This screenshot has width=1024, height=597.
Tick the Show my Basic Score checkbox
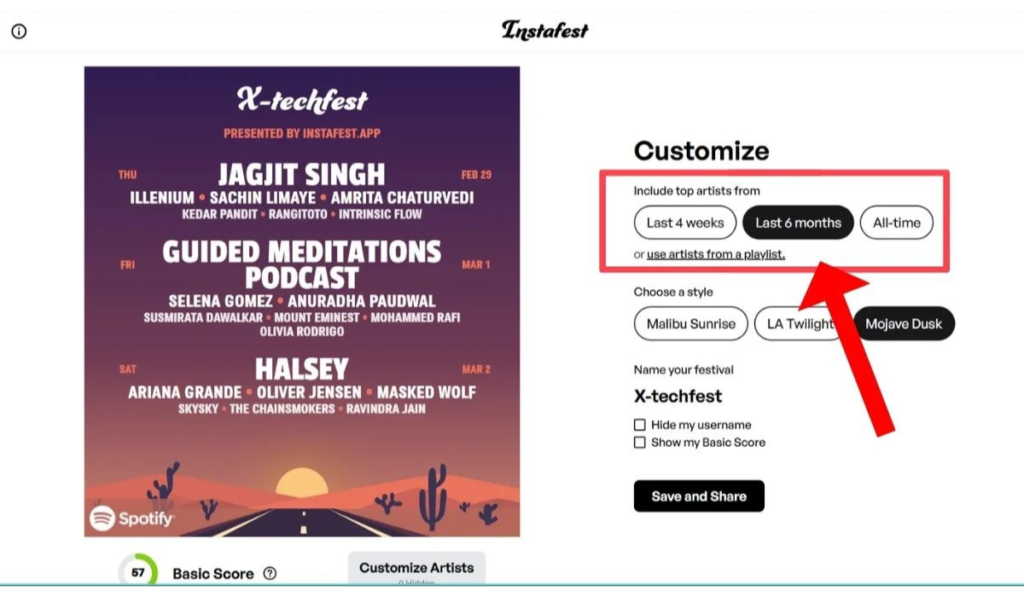pyautogui.click(x=639, y=442)
